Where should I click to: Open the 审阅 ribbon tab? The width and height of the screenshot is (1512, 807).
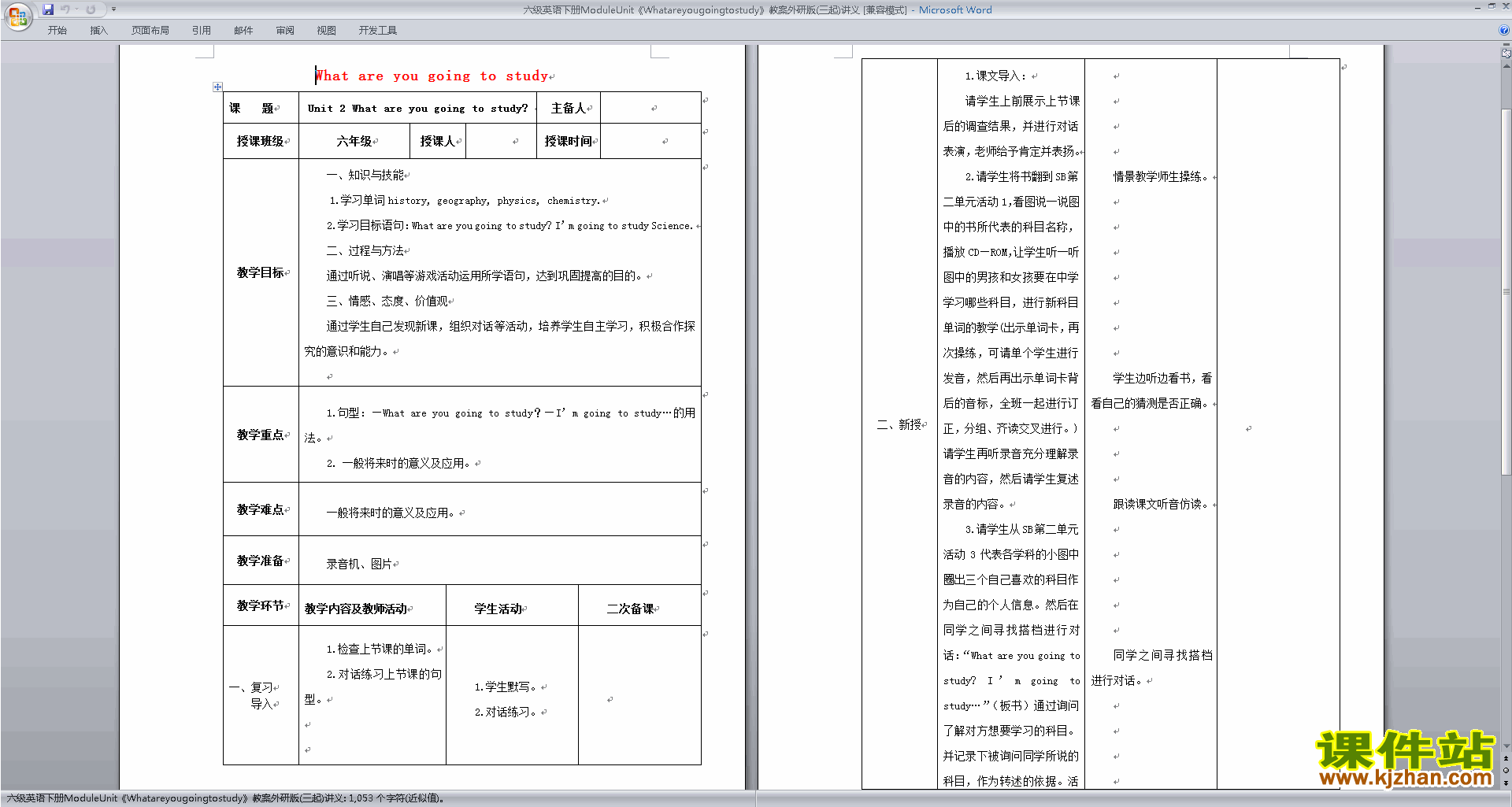click(285, 31)
